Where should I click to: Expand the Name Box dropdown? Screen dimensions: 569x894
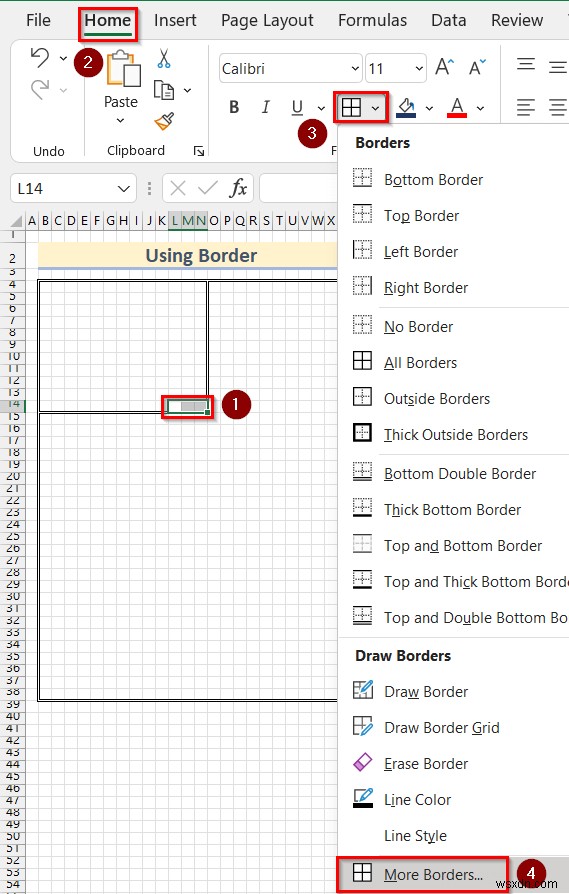point(124,189)
